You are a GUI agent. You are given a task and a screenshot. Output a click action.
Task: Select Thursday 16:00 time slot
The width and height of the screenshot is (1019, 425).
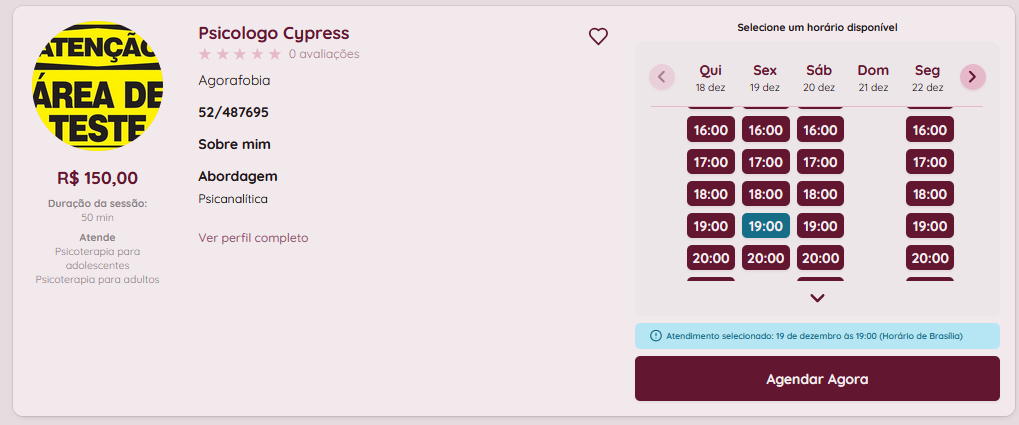coord(711,130)
